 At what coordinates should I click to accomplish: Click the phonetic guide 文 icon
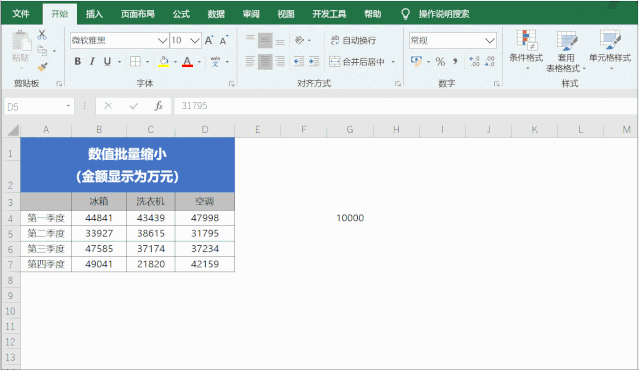click(x=215, y=62)
